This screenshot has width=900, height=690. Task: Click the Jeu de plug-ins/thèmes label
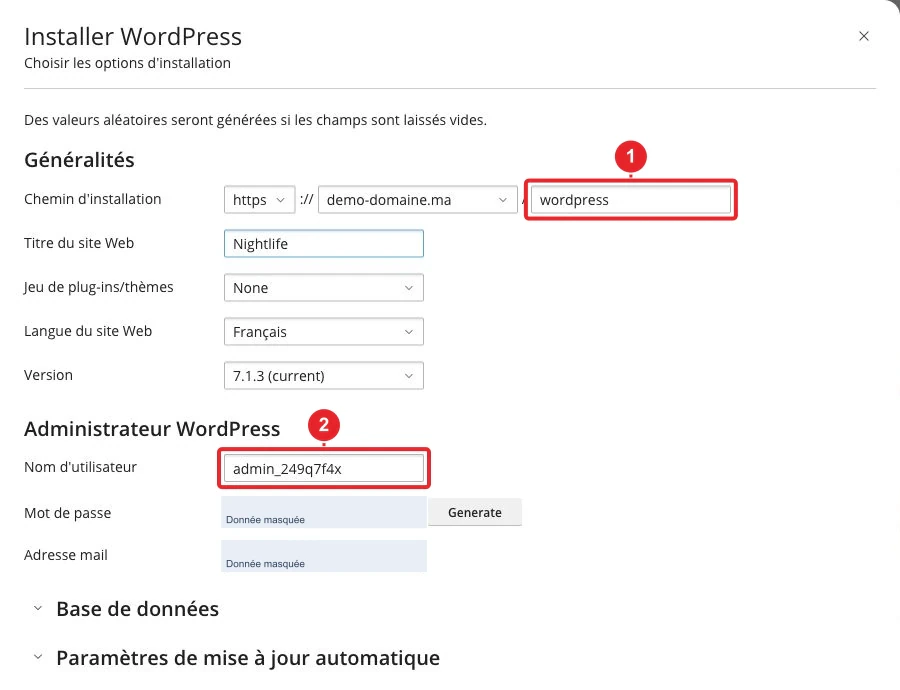click(99, 287)
